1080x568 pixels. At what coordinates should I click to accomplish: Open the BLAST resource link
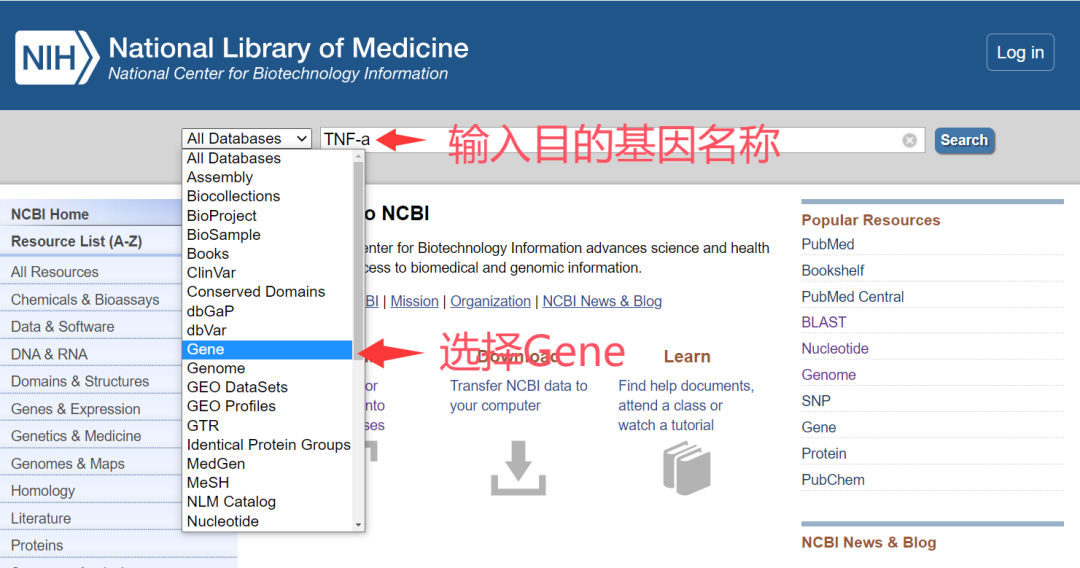pyautogui.click(x=824, y=322)
